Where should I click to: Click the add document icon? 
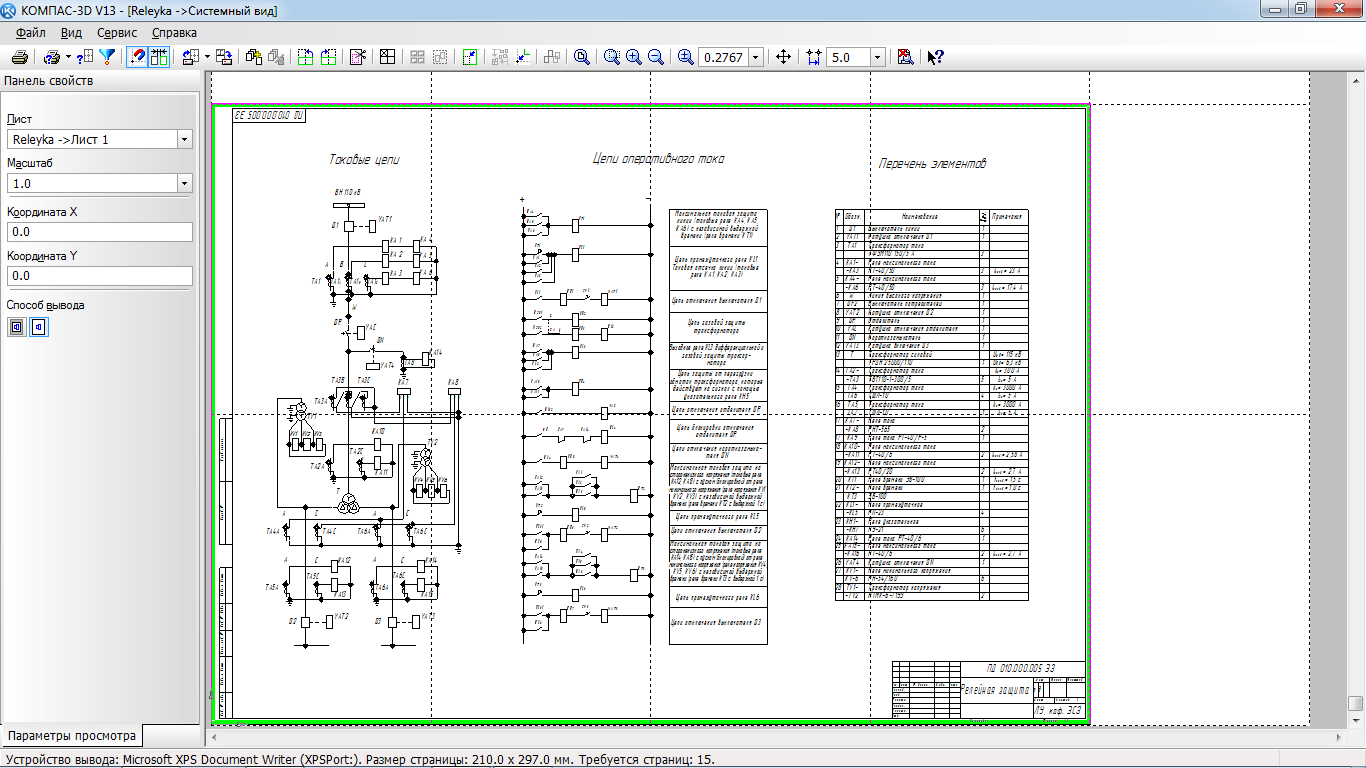coord(254,57)
